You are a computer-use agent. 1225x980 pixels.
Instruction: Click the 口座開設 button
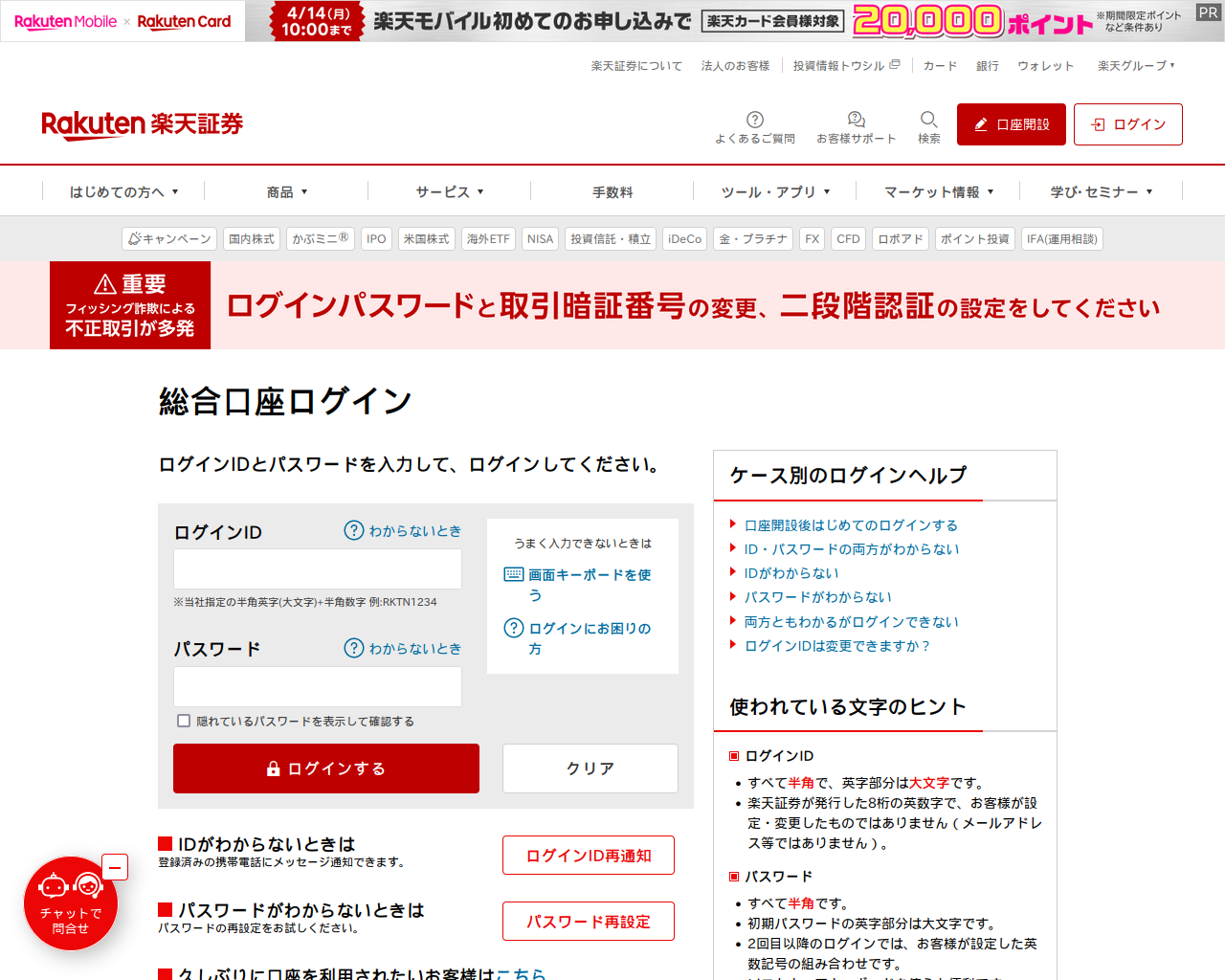1012,124
